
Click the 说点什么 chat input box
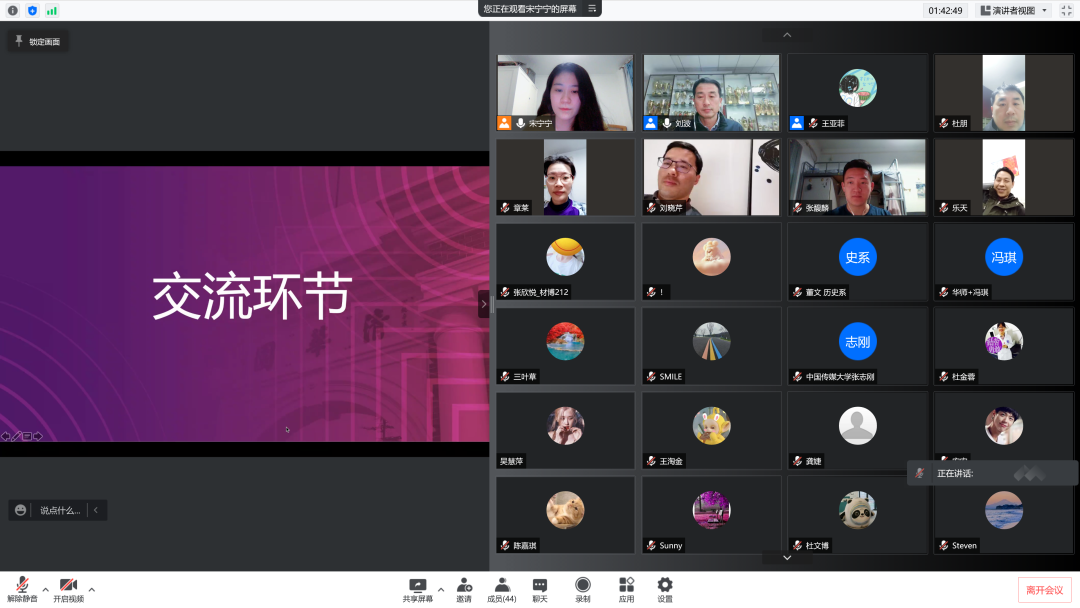pyautogui.click(x=59, y=510)
